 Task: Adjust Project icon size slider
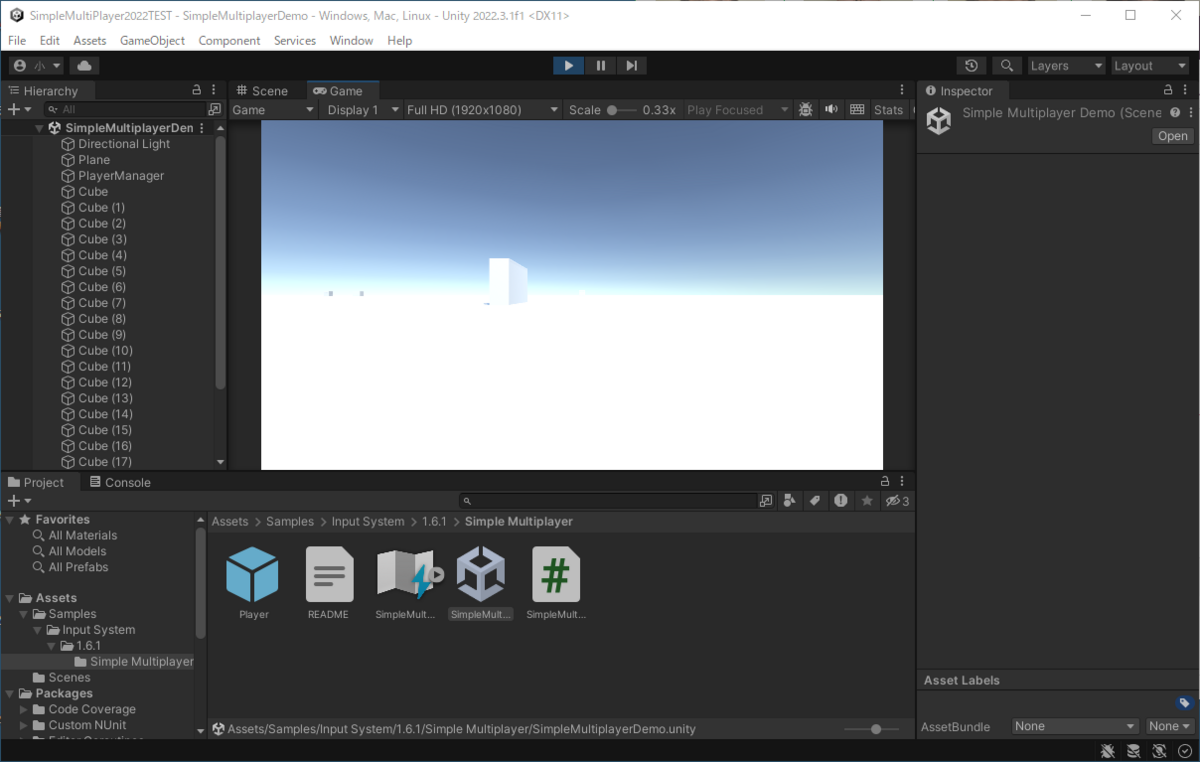(870, 730)
